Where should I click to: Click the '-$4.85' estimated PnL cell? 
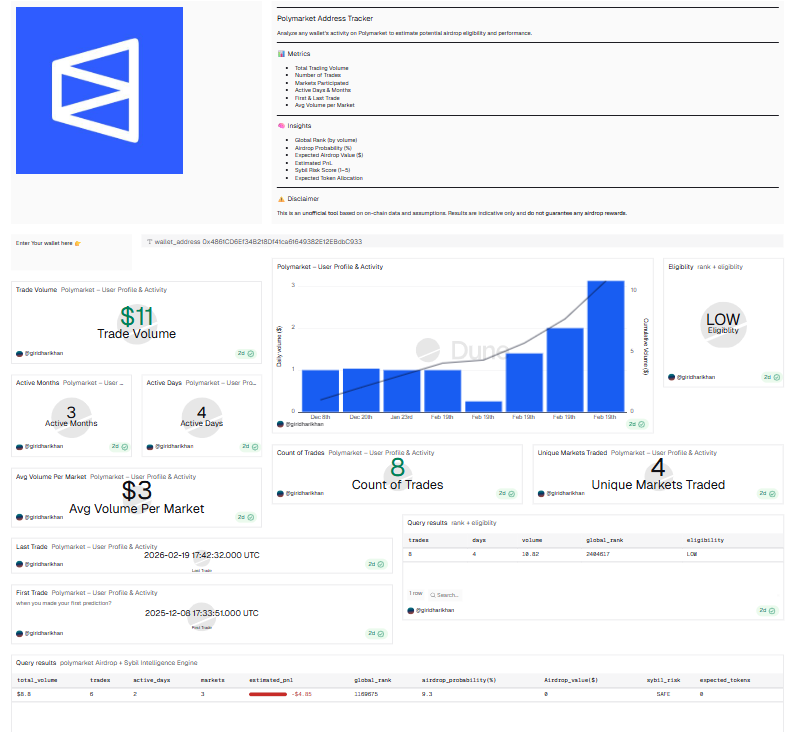pos(302,694)
